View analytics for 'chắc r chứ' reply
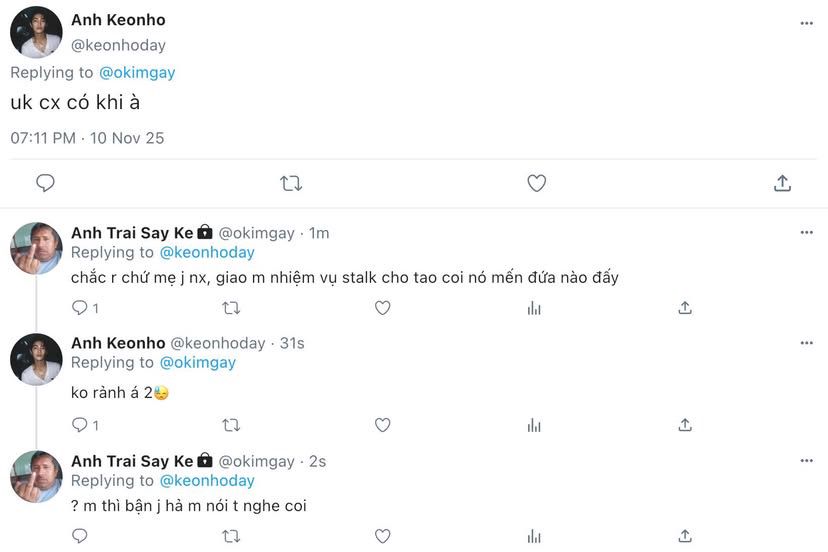 (x=534, y=308)
